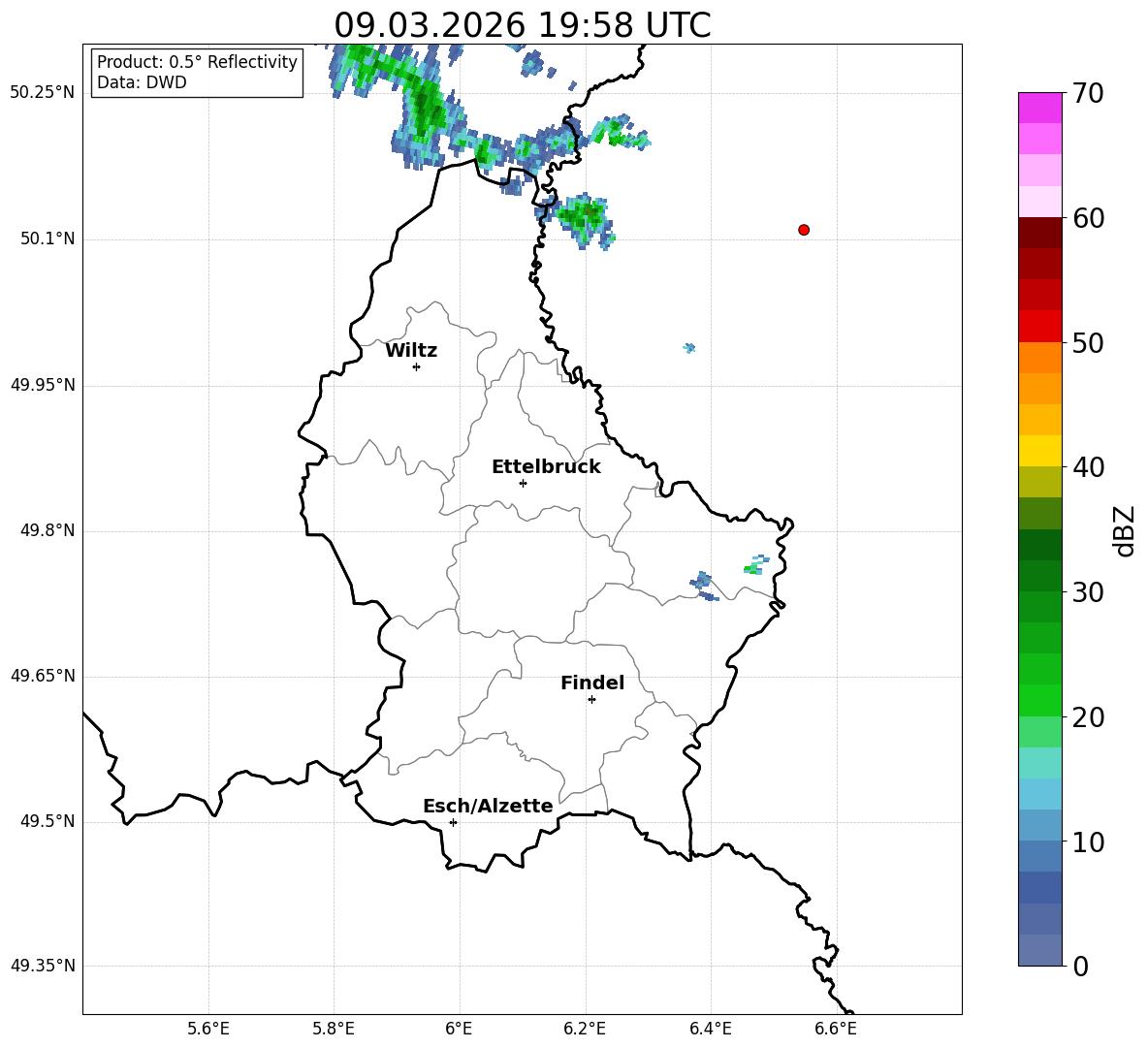Click the small green echo near eastern border

pyautogui.click(x=755, y=565)
